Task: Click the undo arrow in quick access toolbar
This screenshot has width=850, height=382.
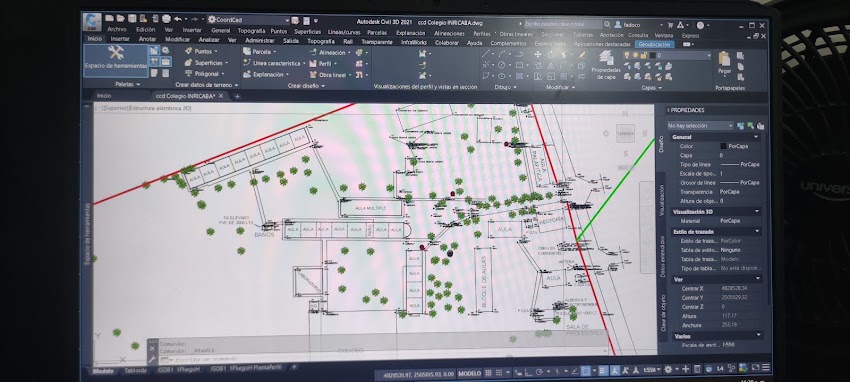Action: coord(177,19)
